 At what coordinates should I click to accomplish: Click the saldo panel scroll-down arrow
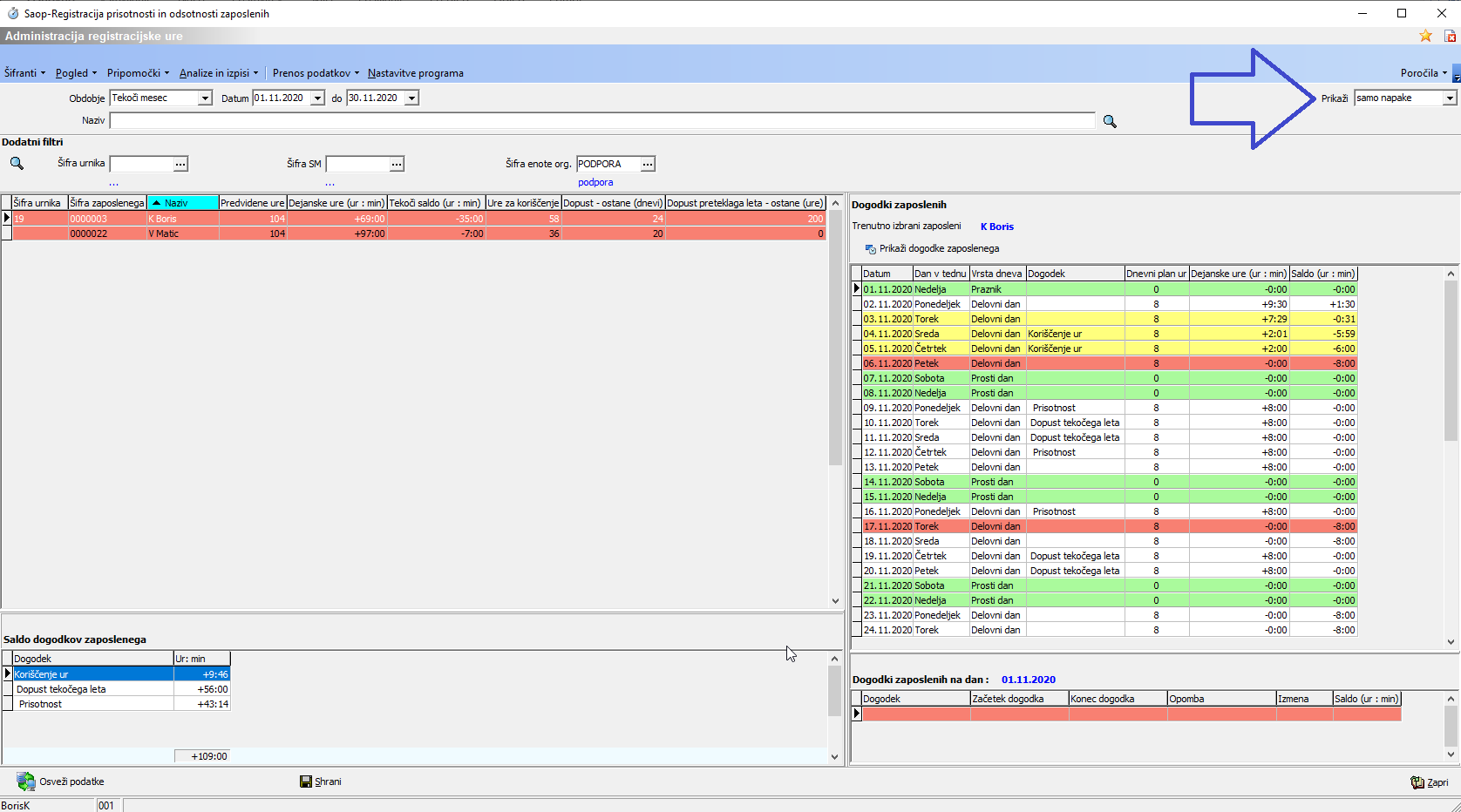point(834,756)
